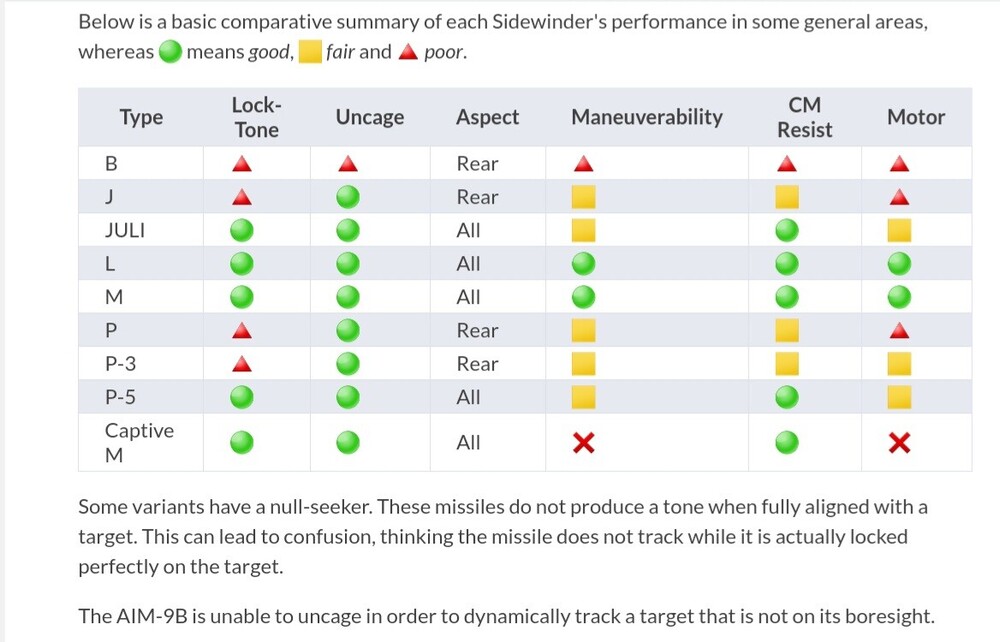Viewport: 1000px width, 642px height.
Task: Click the CM Resist column header
Action: coord(804,117)
